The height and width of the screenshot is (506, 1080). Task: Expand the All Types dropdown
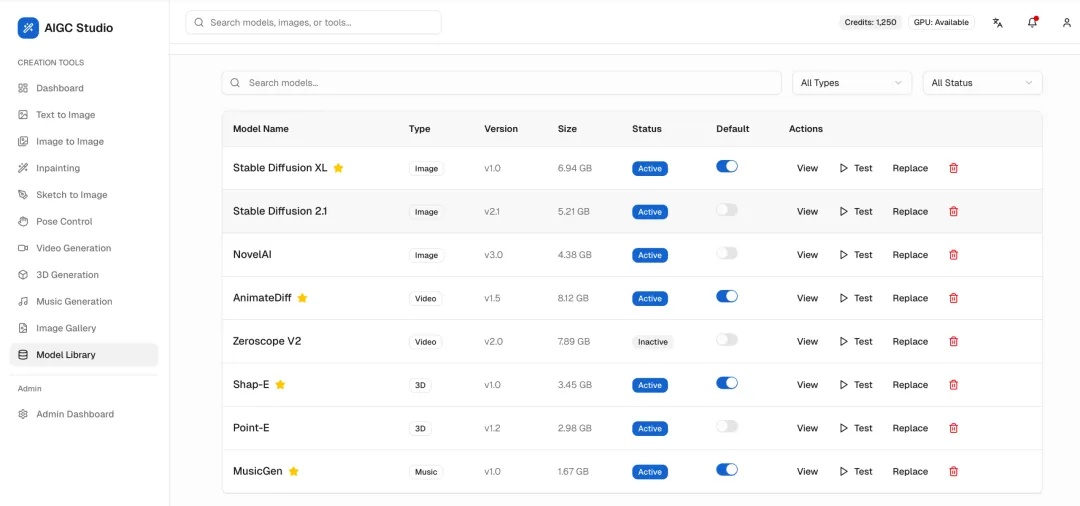pyautogui.click(x=852, y=83)
